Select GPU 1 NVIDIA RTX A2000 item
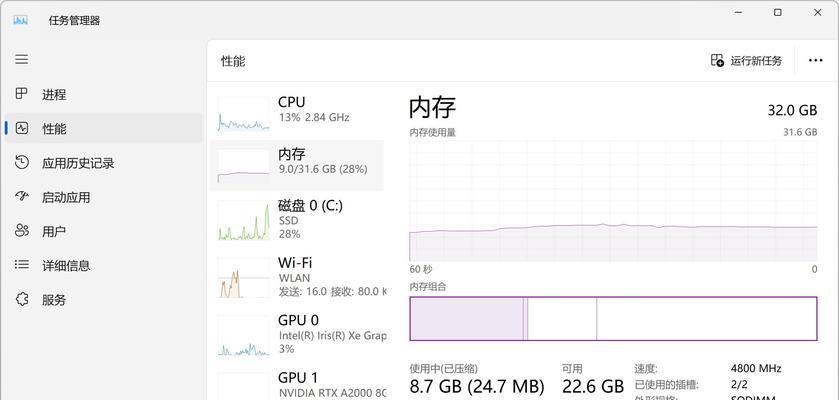The image size is (839, 400). click(296, 385)
